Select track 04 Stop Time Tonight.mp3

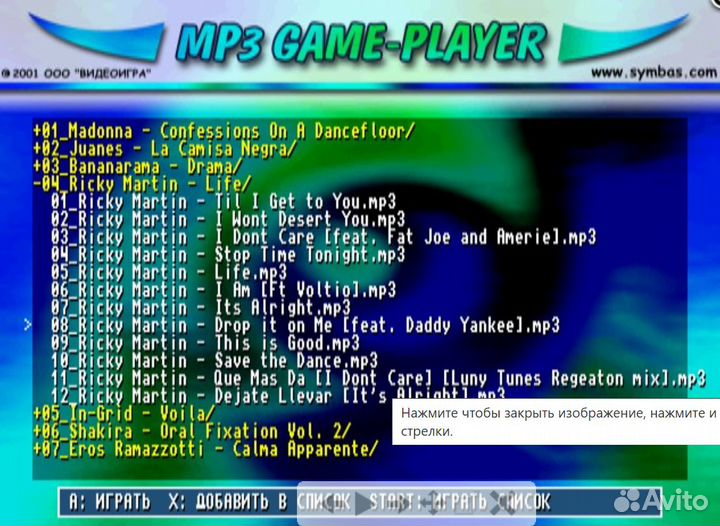[228, 255]
